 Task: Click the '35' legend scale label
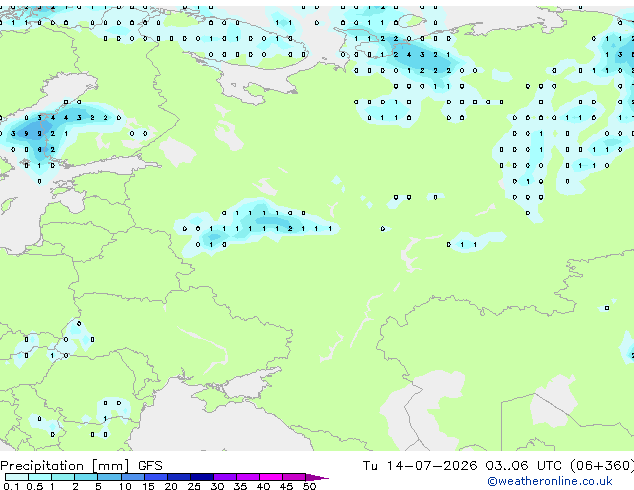(241, 486)
